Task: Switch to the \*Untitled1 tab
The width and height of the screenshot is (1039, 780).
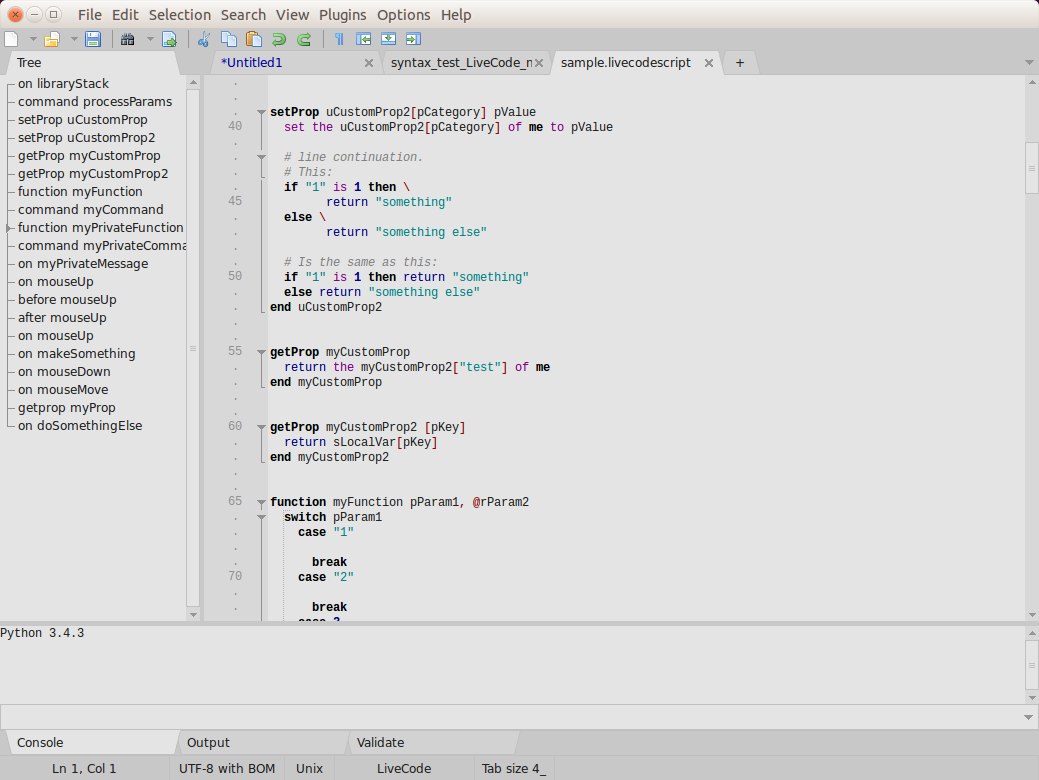Action: (252, 62)
